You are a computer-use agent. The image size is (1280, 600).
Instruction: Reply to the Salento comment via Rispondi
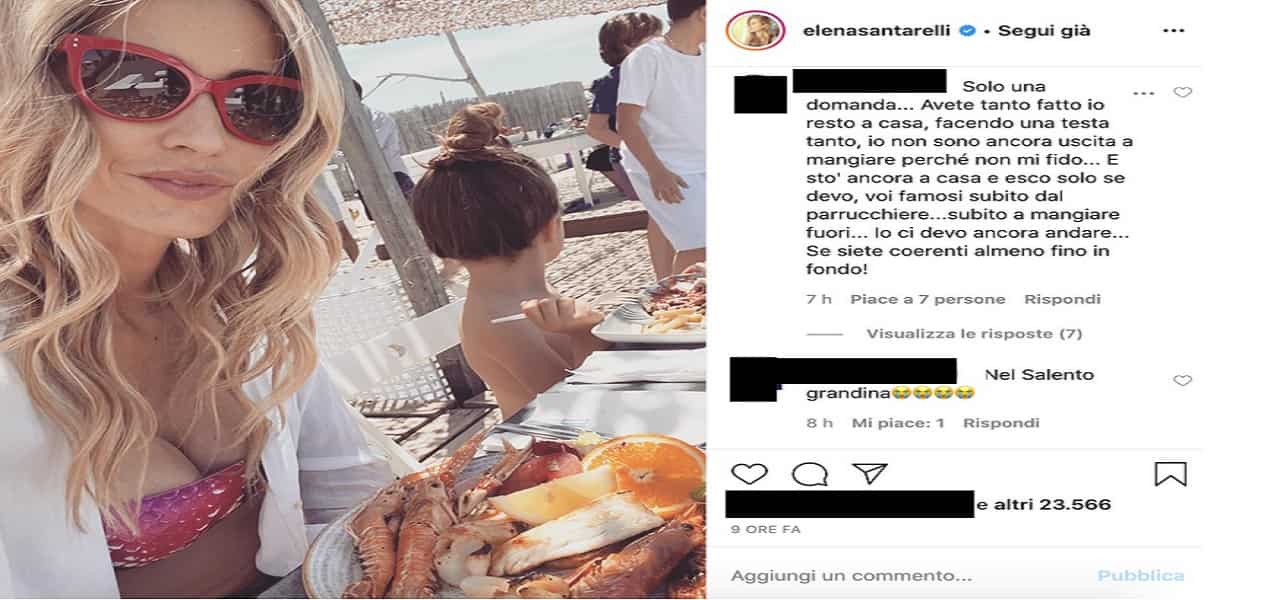1001,423
